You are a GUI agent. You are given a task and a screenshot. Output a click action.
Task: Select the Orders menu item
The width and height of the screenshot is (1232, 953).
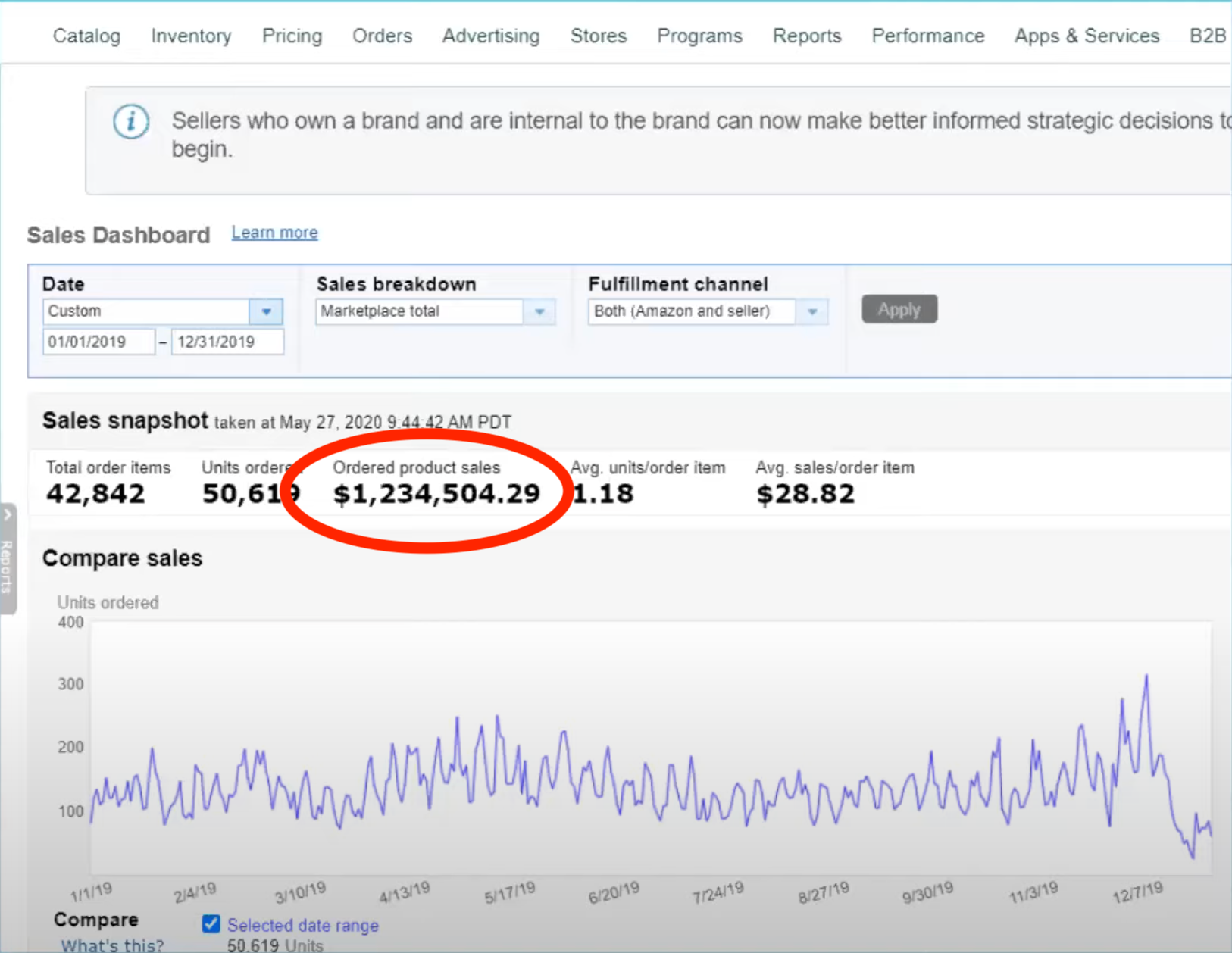(x=382, y=36)
